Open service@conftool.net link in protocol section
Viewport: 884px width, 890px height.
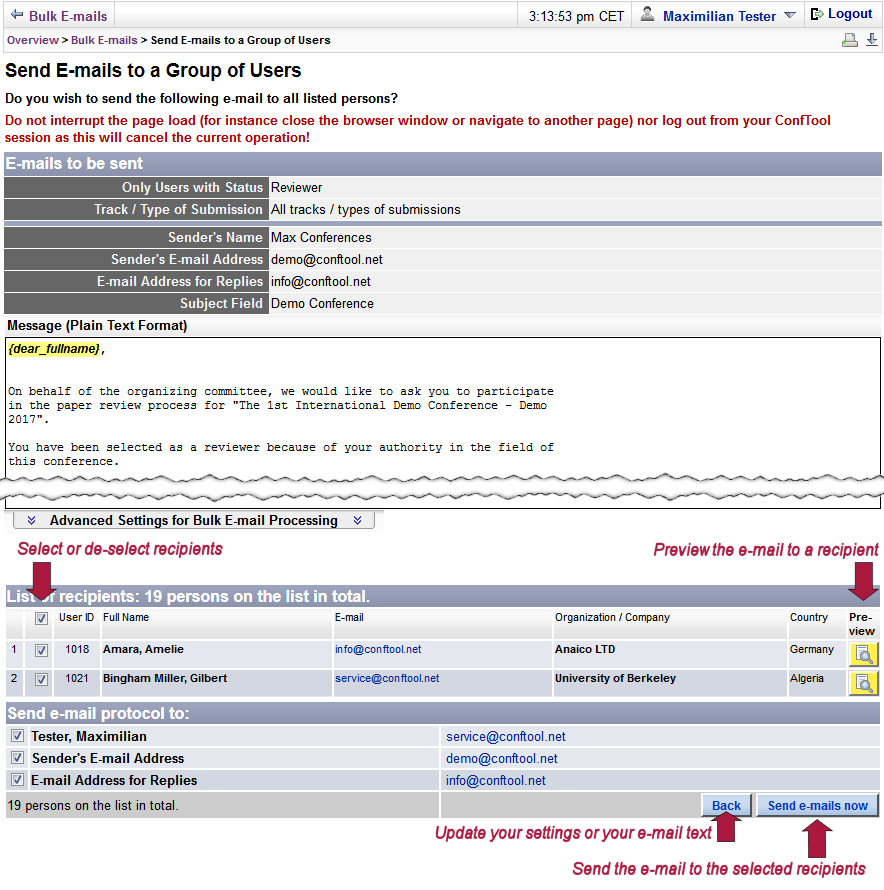point(506,737)
